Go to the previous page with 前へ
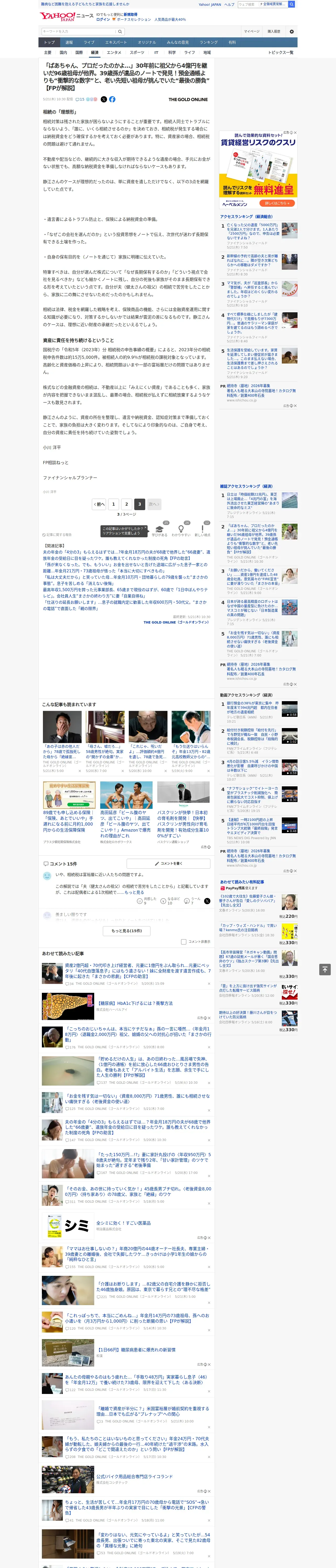 click(x=99, y=504)
